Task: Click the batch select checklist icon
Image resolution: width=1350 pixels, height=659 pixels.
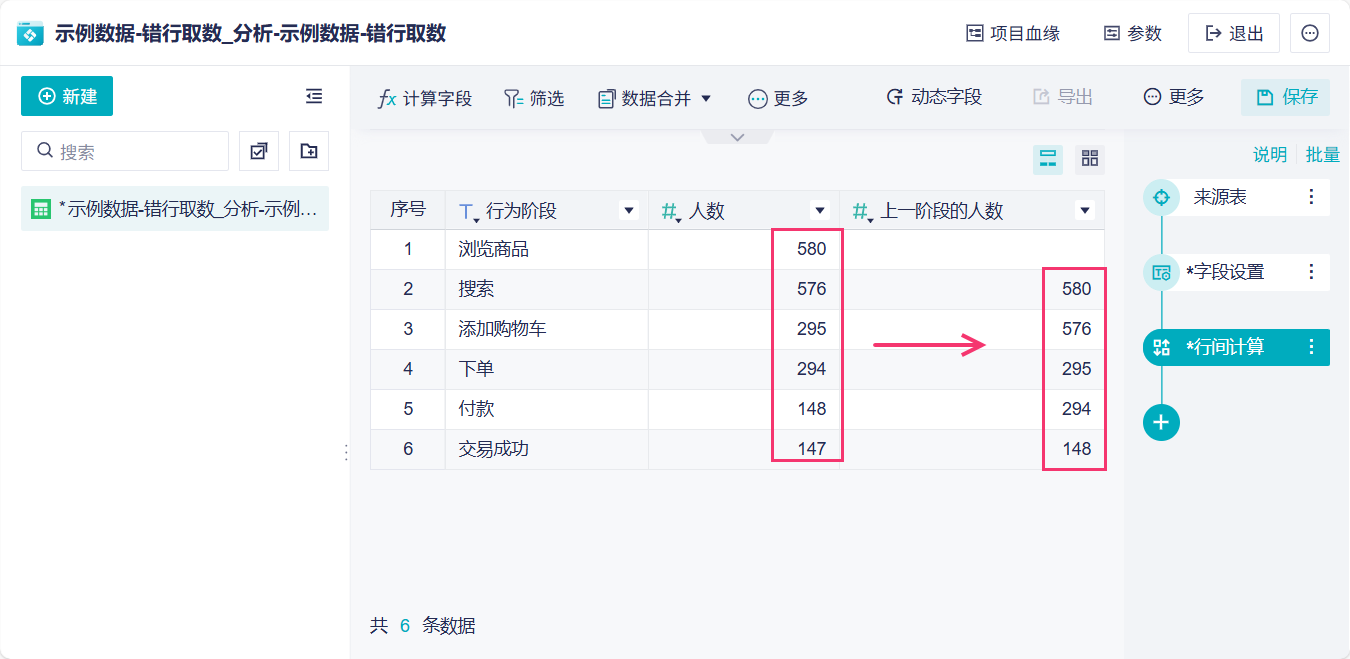Action: click(259, 151)
